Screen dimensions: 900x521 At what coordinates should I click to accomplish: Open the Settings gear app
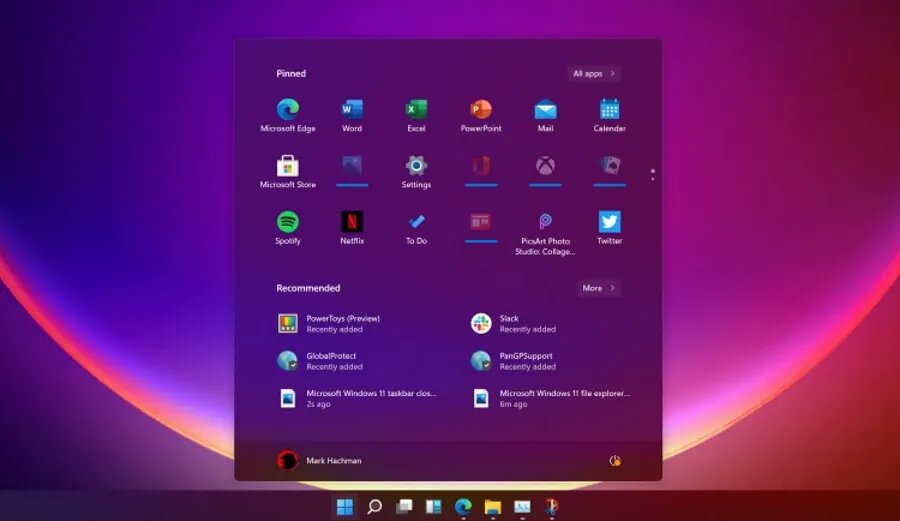(x=416, y=172)
